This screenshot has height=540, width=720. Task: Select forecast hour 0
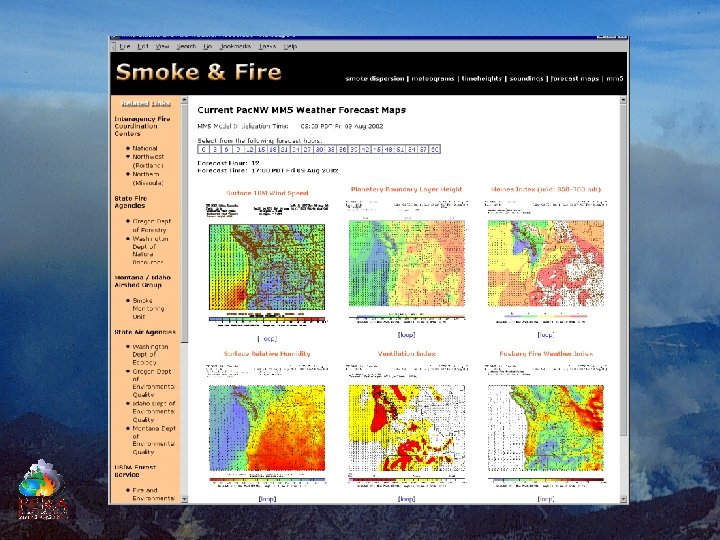203,149
